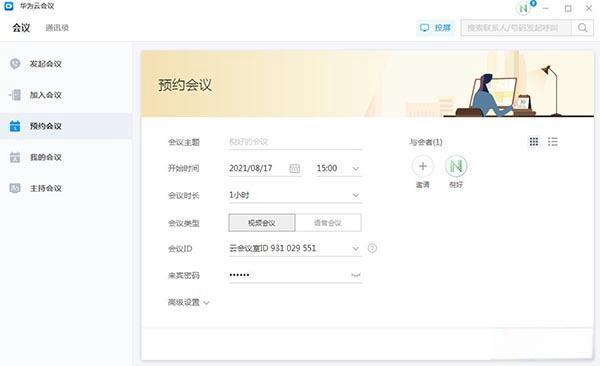The height and width of the screenshot is (366, 600).
Task: Open the user avatar N at top
Action: point(523,8)
